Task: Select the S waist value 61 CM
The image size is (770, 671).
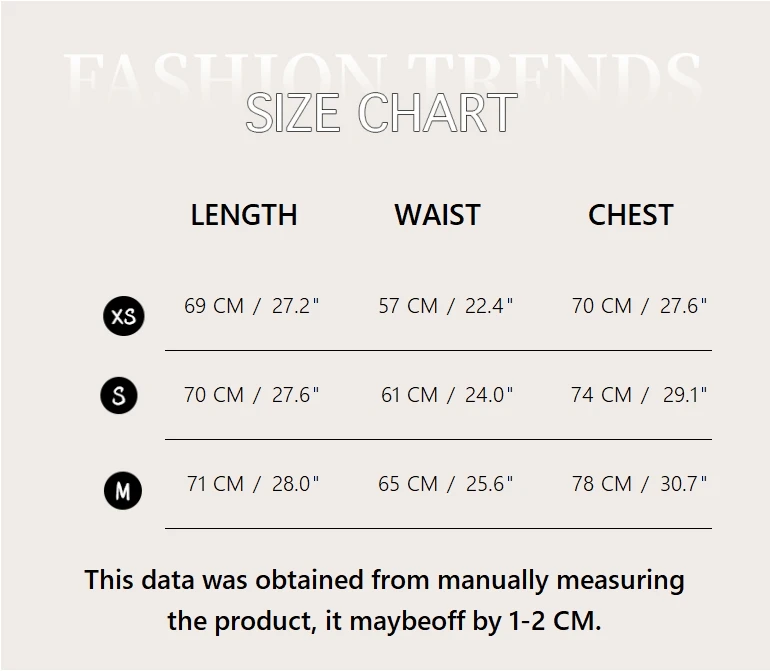Action: point(409,395)
